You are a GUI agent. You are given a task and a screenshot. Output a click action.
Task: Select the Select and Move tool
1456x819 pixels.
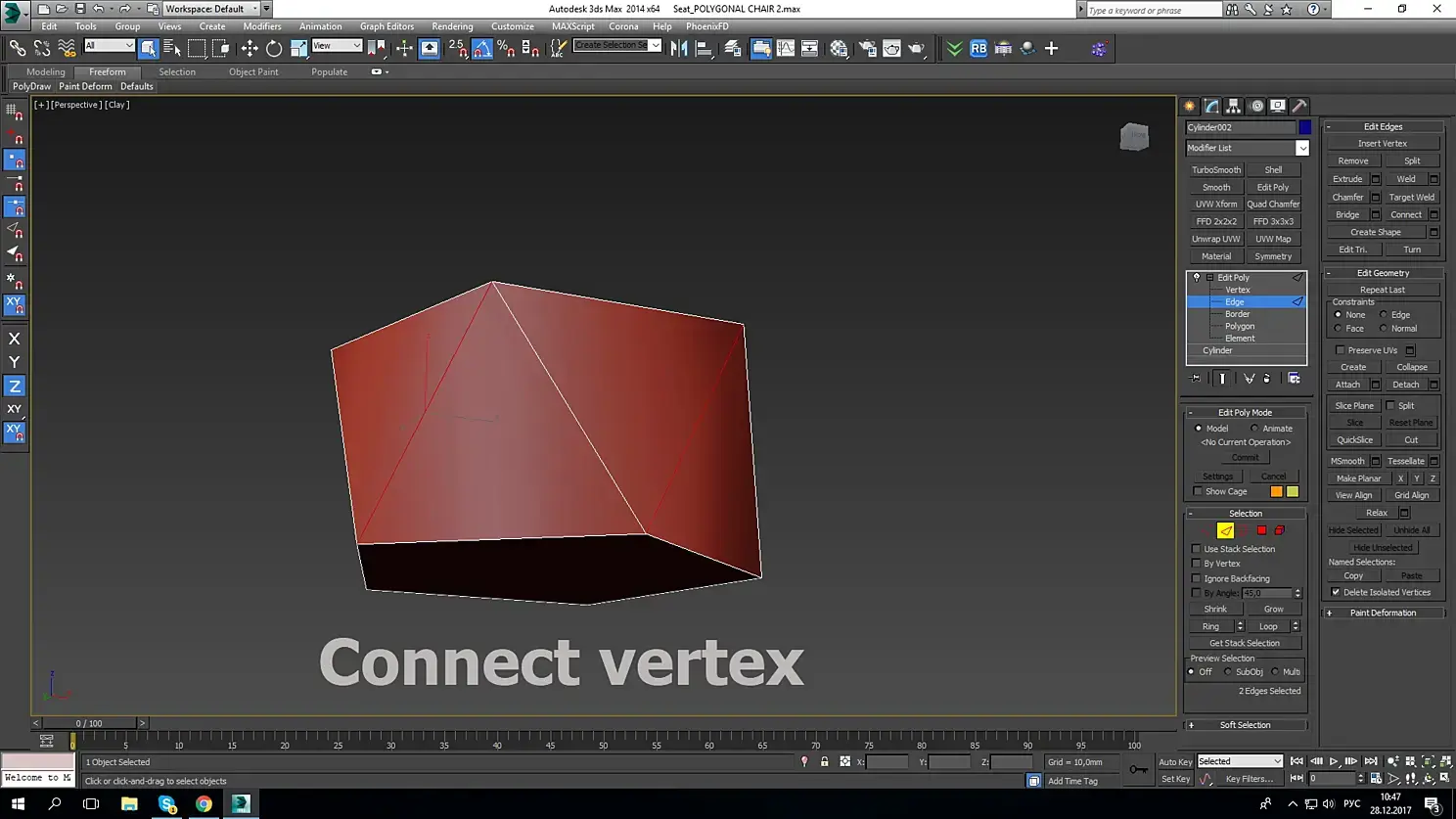pos(250,48)
